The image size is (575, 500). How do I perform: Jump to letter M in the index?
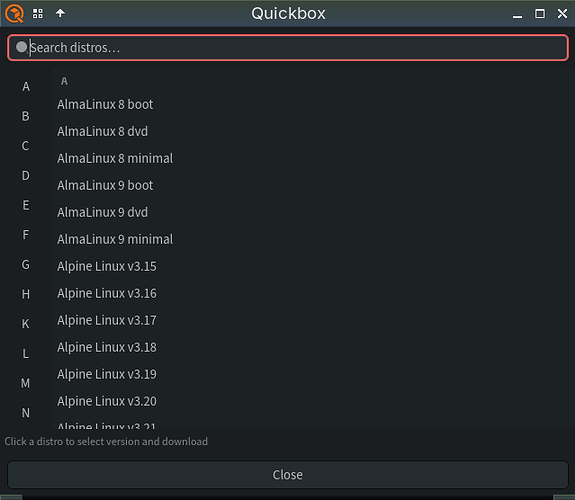pyautogui.click(x=25, y=383)
